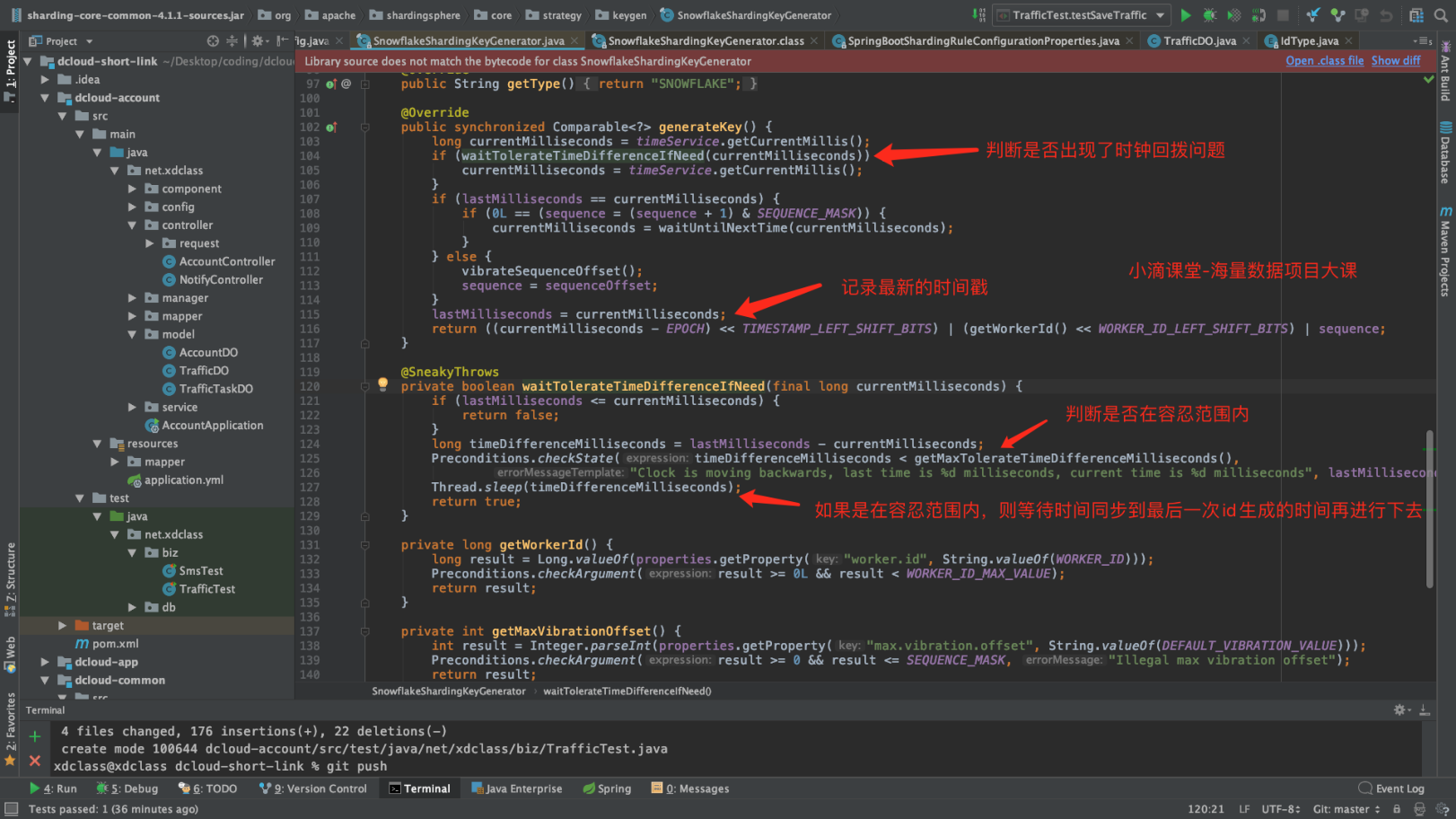Viewport: 1456px width, 819px height.
Task: Expand the .idea folder
Action: pos(45,80)
